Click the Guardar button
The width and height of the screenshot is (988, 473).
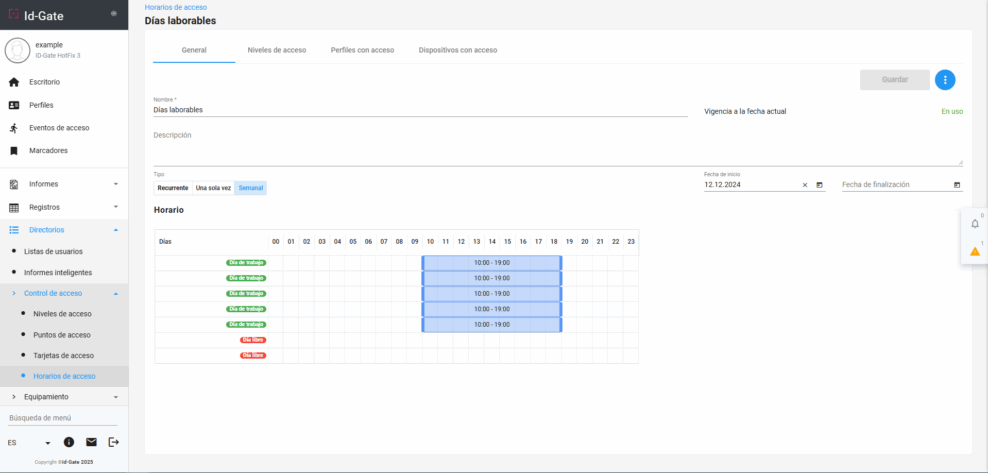[x=894, y=80]
